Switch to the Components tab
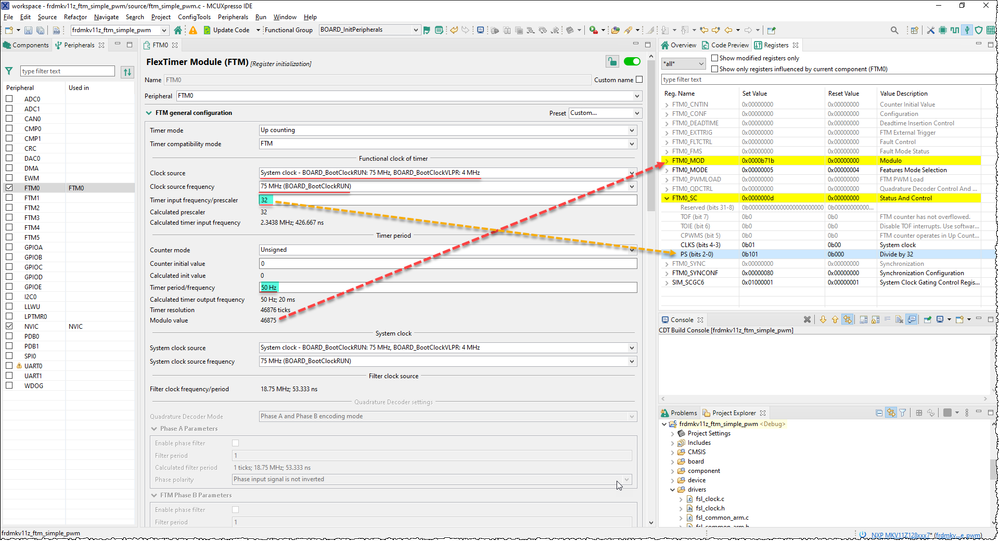The width and height of the screenshot is (999, 541). [25, 45]
